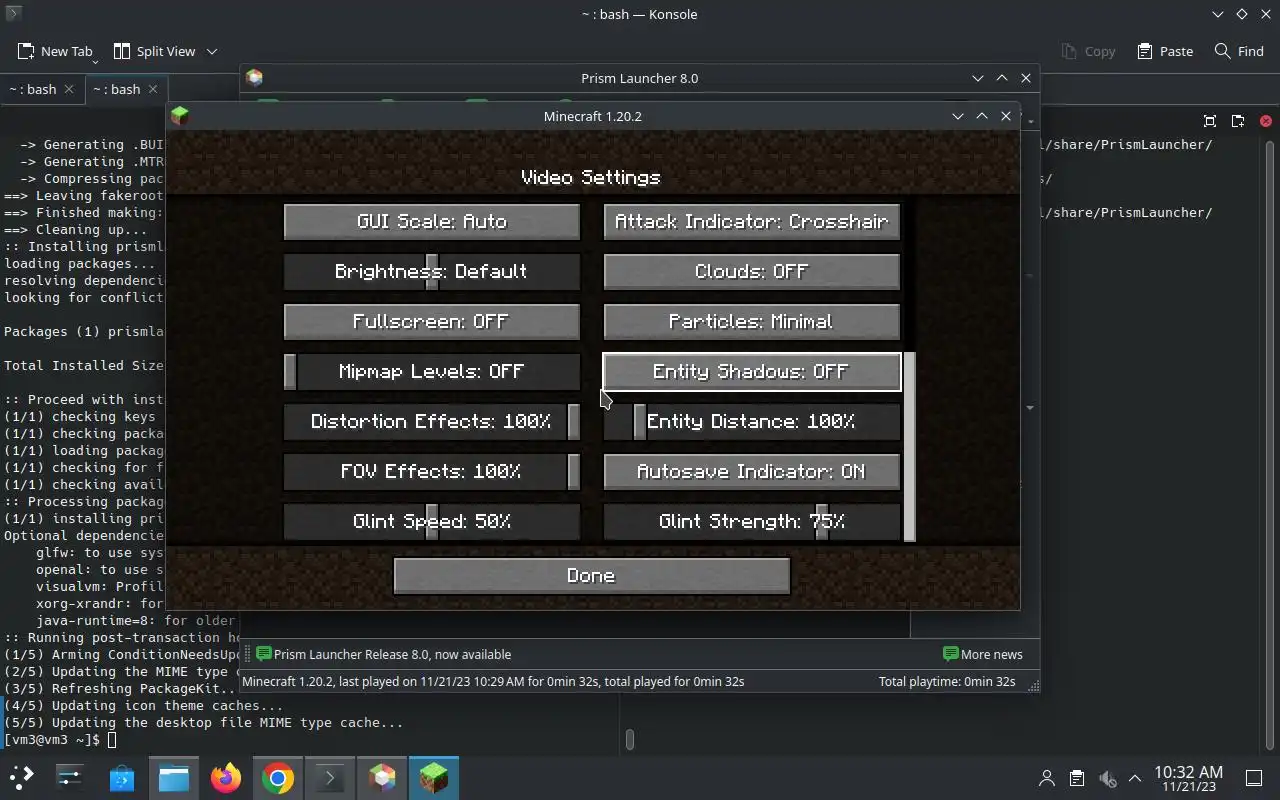Open the clipboard tray icon

pos(1076,778)
